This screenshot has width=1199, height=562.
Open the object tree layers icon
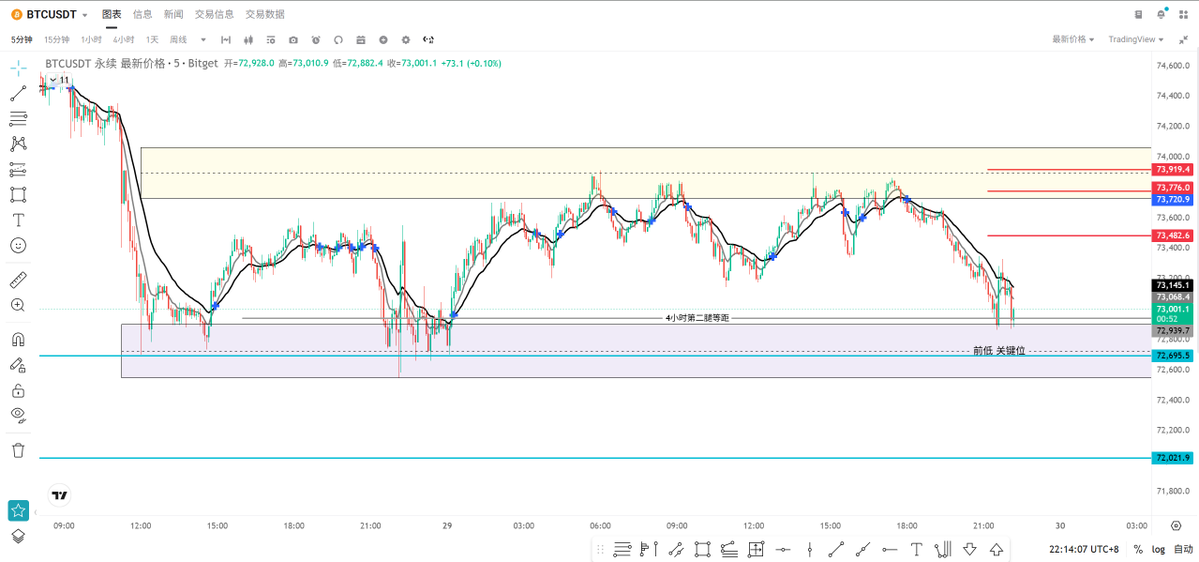click(x=18, y=536)
